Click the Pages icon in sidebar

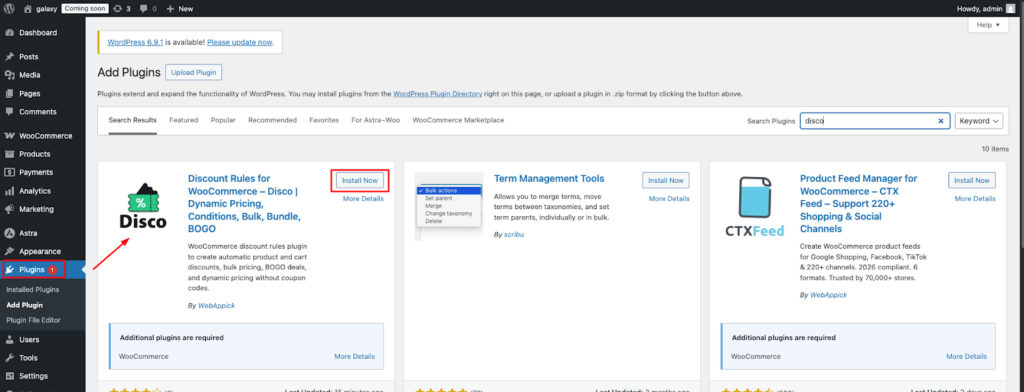(x=10, y=93)
